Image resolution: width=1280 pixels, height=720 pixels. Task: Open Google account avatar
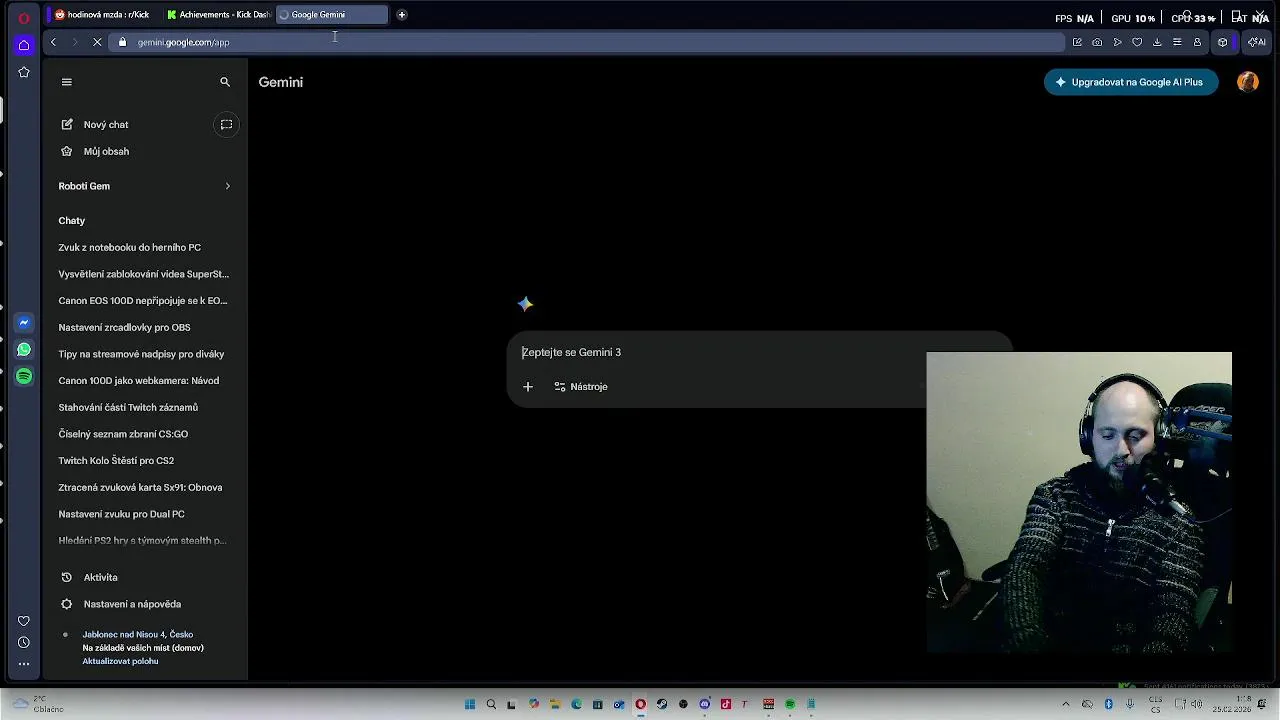pos(1248,82)
